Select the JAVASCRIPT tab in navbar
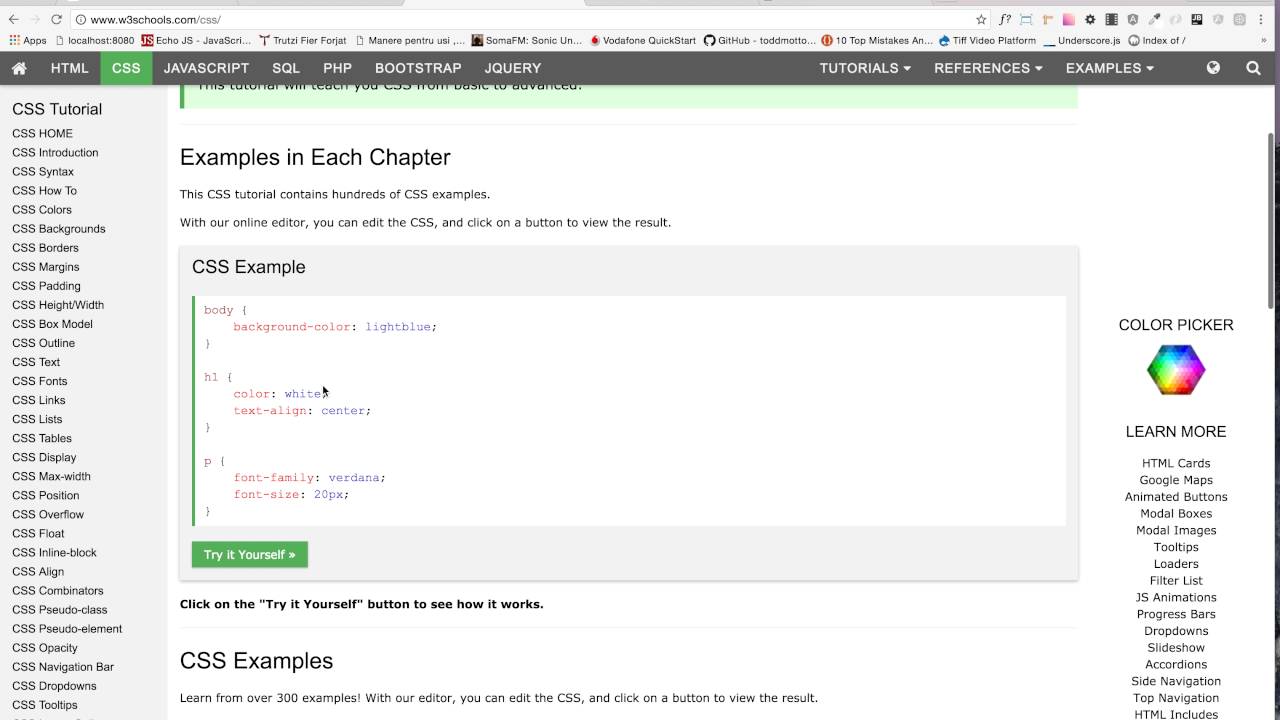The image size is (1280, 720). (206, 68)
